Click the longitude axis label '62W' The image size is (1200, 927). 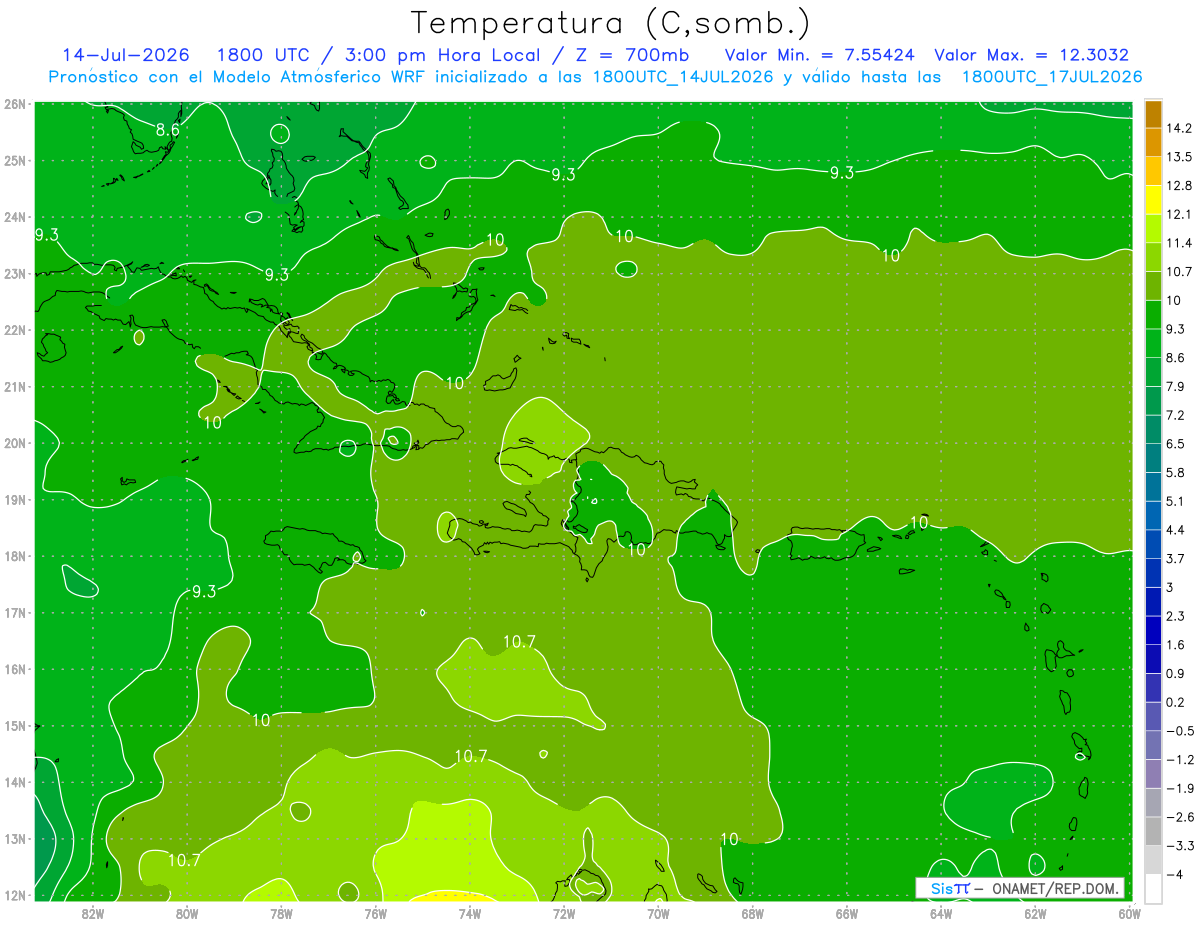[1035, 912]
